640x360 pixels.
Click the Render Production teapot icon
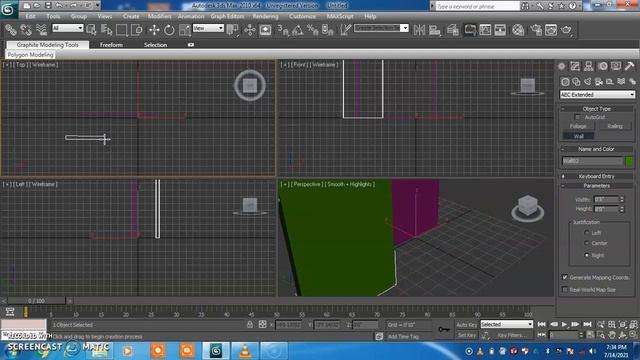[566, 30]
